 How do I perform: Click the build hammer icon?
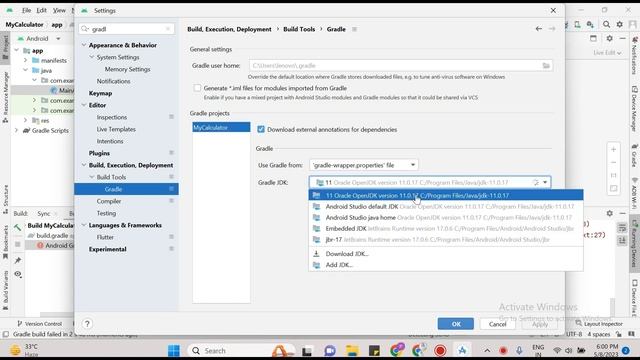(18, 228)
